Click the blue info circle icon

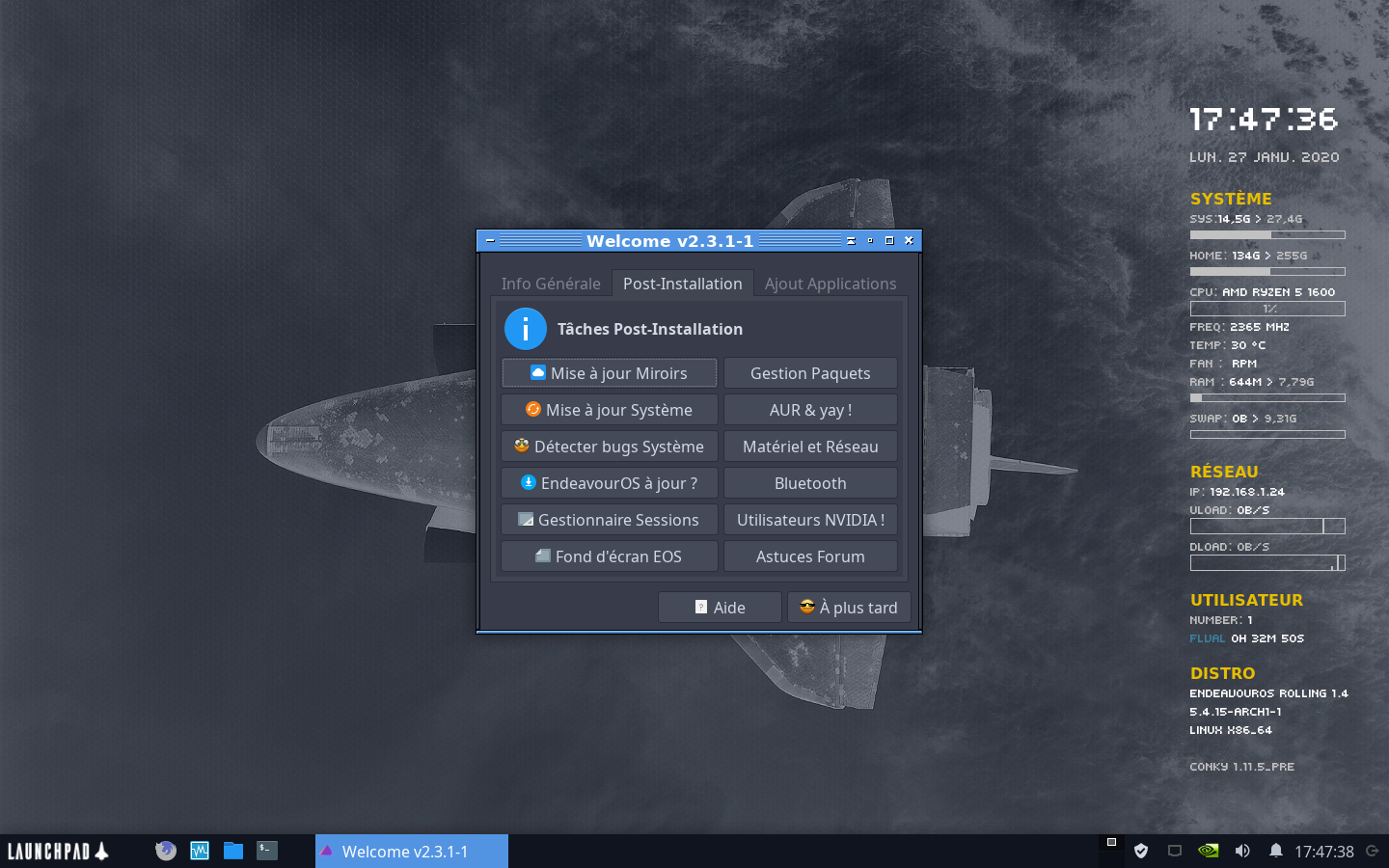(x=526, y=329)
